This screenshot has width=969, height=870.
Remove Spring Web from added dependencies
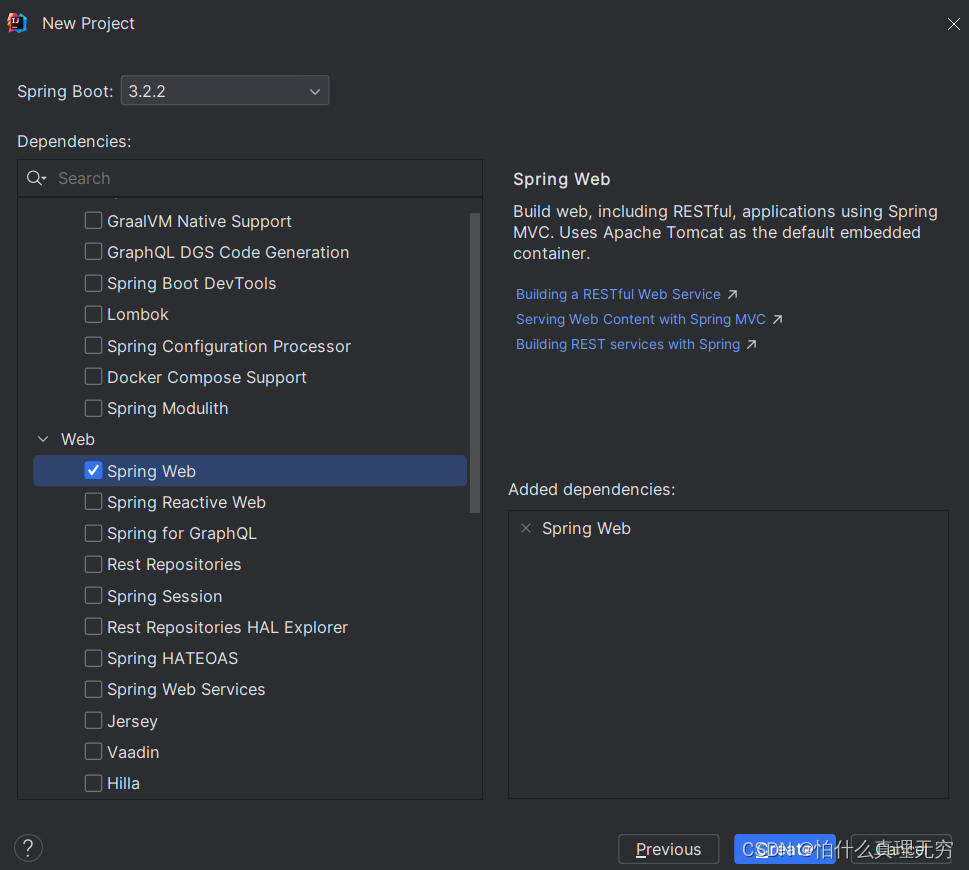pyautogui.click(x=526, y=528)
